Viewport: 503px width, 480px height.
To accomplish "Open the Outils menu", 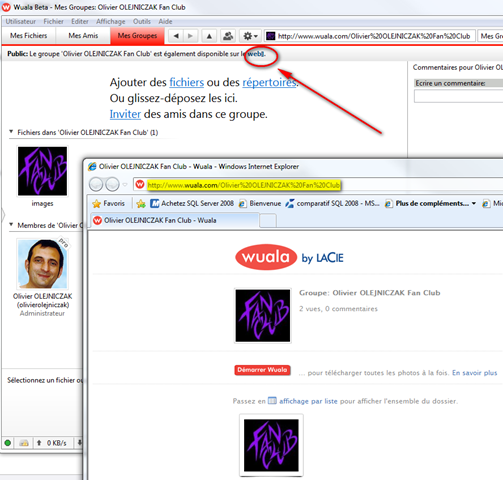I will (142, 21).
